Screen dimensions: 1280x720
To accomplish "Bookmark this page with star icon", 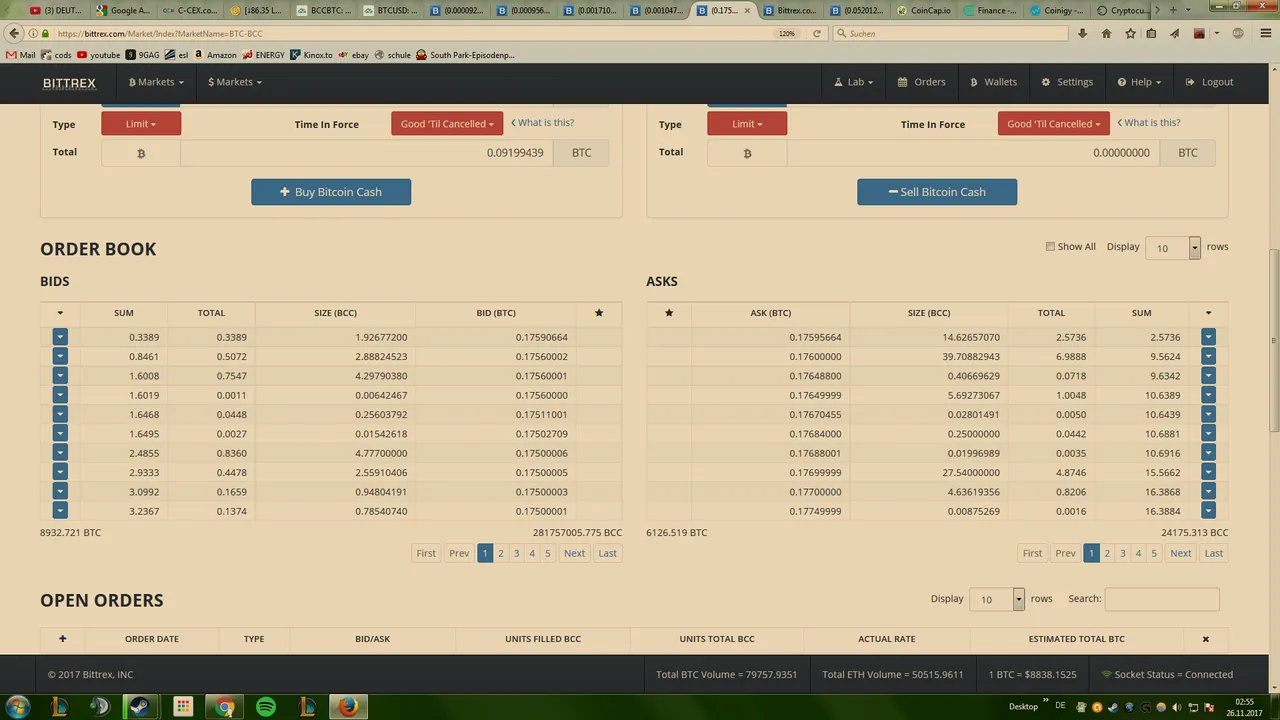I will tap(1130, 33).
